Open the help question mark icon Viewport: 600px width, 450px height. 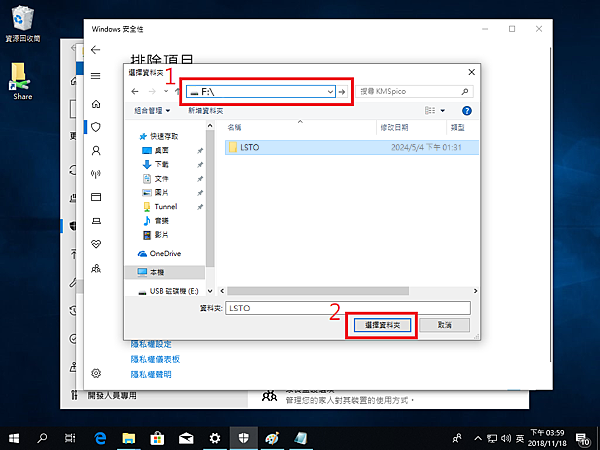pos(467,109)
